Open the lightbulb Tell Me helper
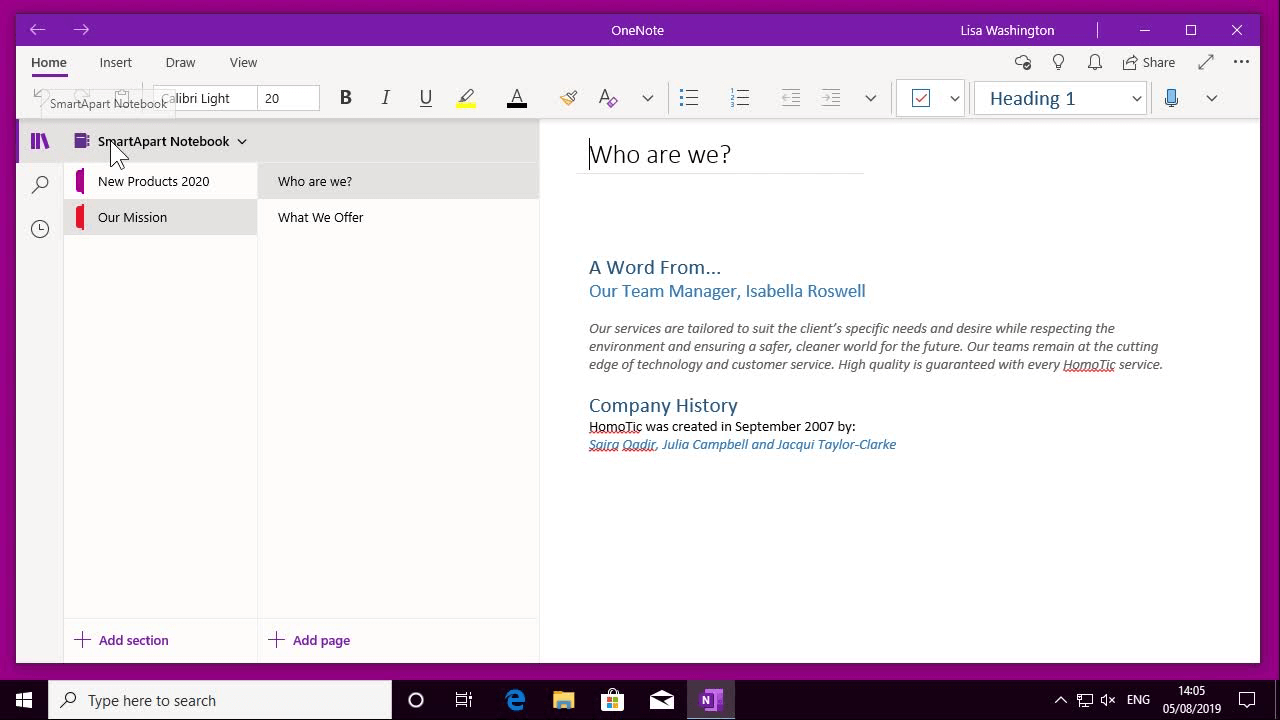Image resolution: width=1280 pixels, height=720 pixels. coord(1058,61)
